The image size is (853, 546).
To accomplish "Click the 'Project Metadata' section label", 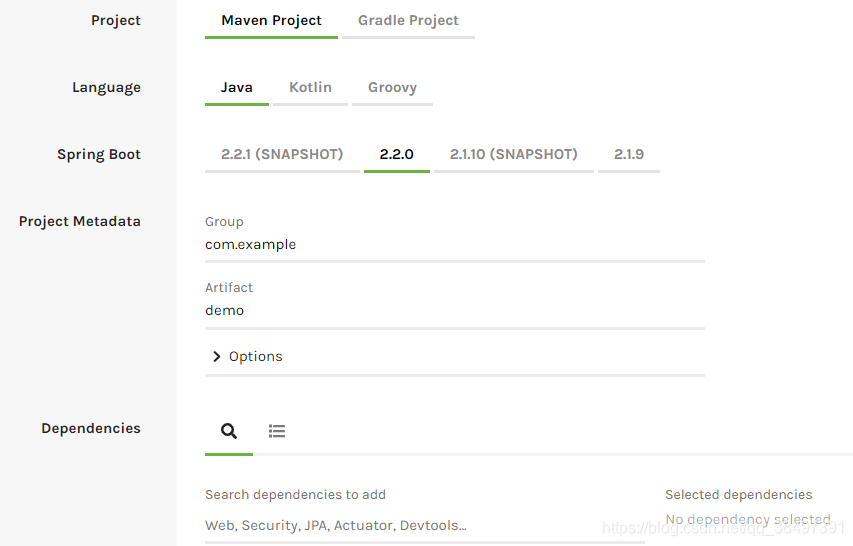I will point(79,221).
